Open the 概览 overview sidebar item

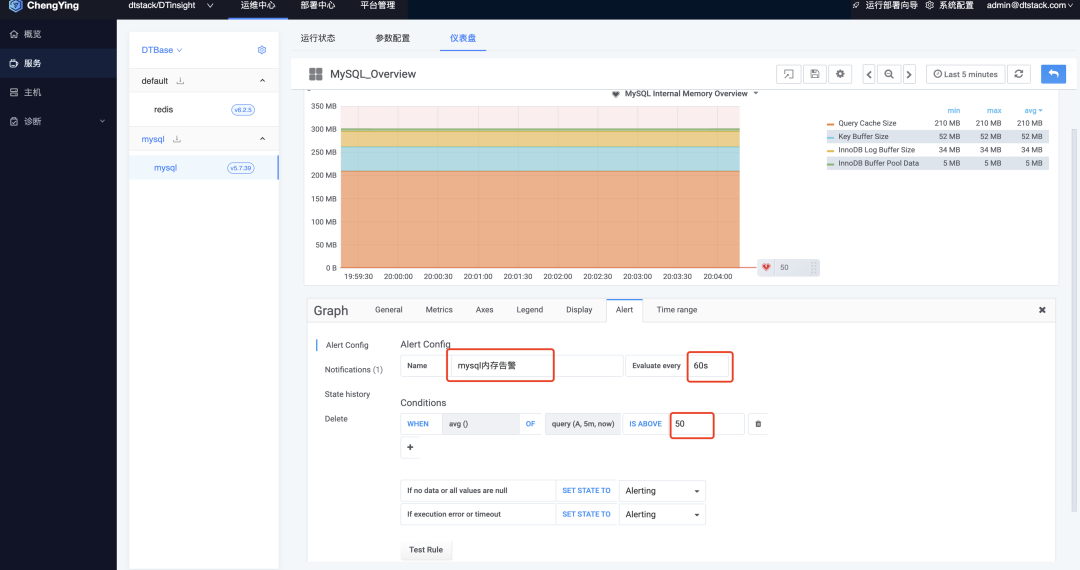point(58,34)
